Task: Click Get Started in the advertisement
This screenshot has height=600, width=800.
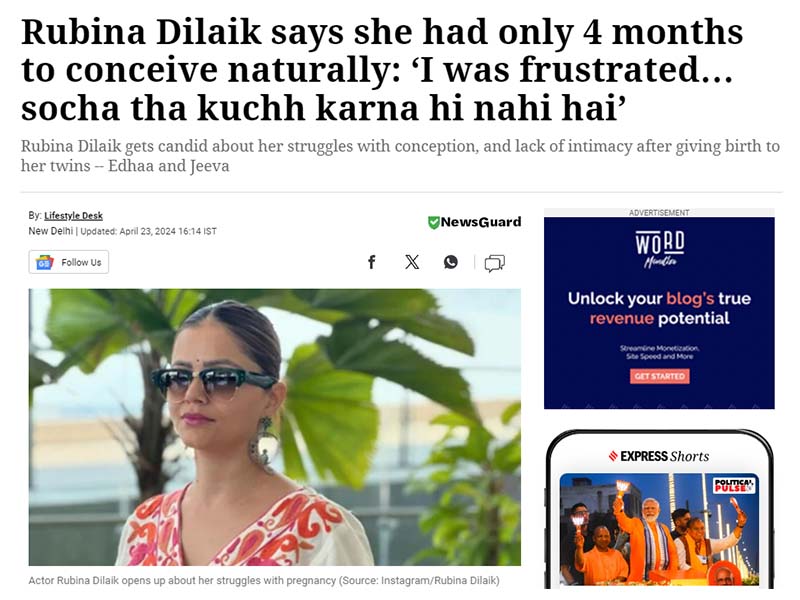Action: coord(660,376)
